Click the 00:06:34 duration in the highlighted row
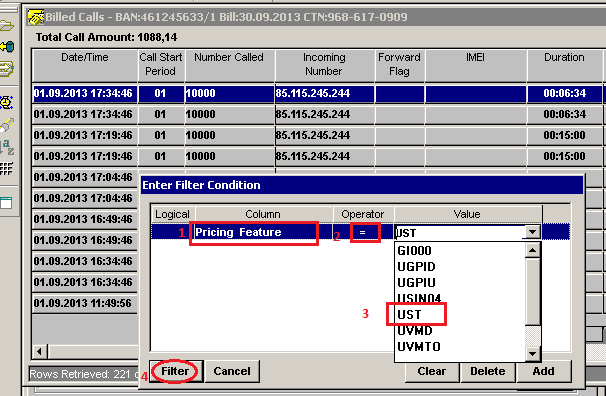Viewport: 606px width, 396px height. (565, 93)
